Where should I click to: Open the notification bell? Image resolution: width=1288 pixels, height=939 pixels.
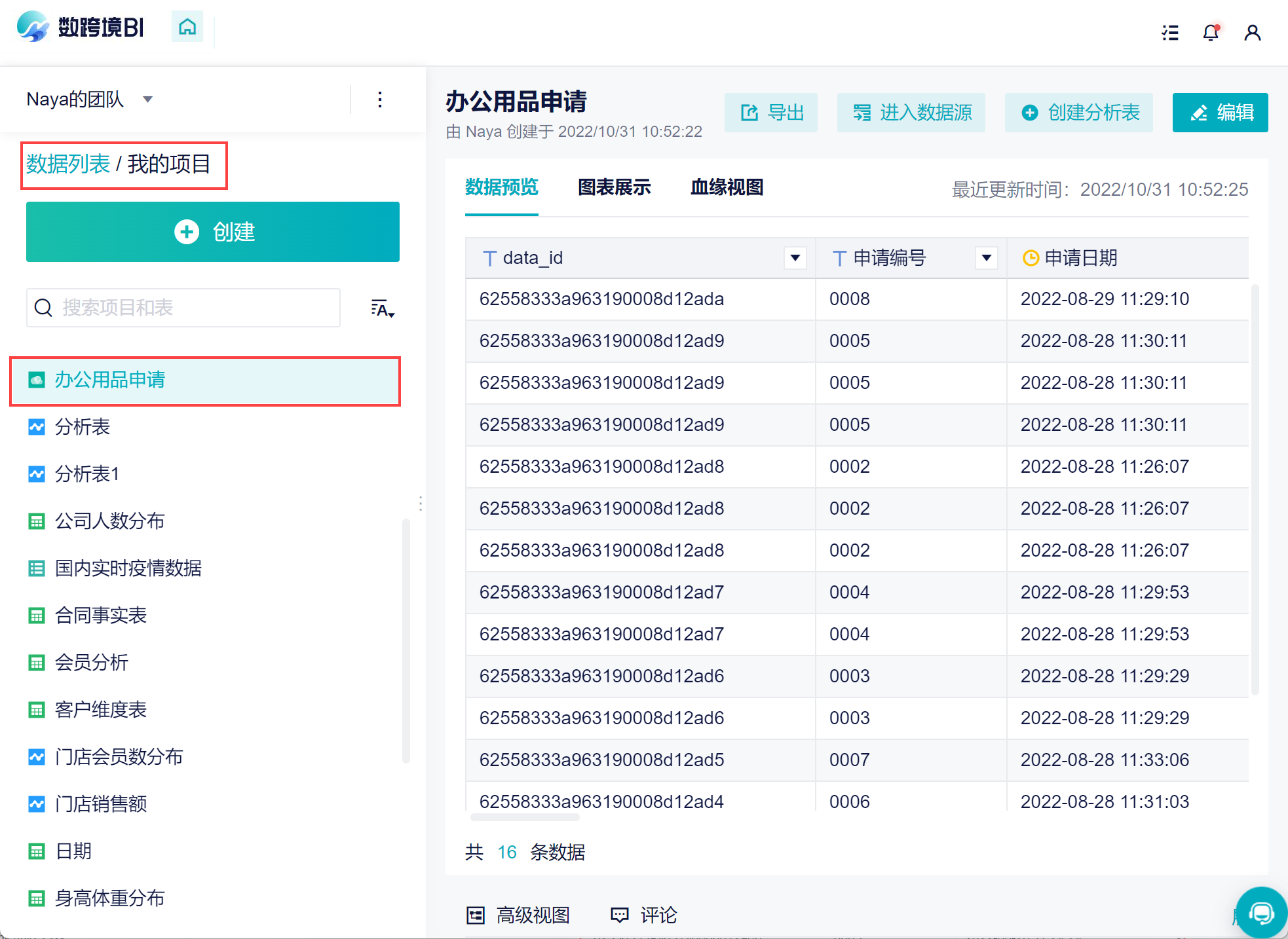tap(1211, 33)
